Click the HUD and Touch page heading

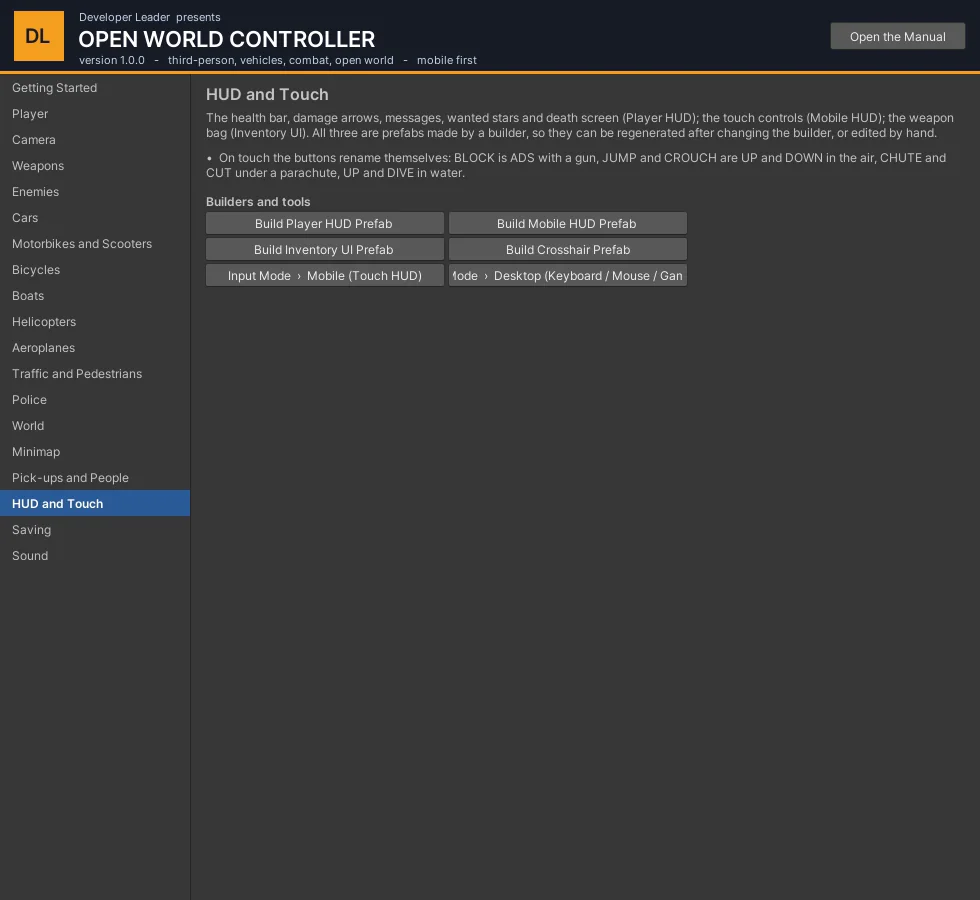click(x=268, y=94)
